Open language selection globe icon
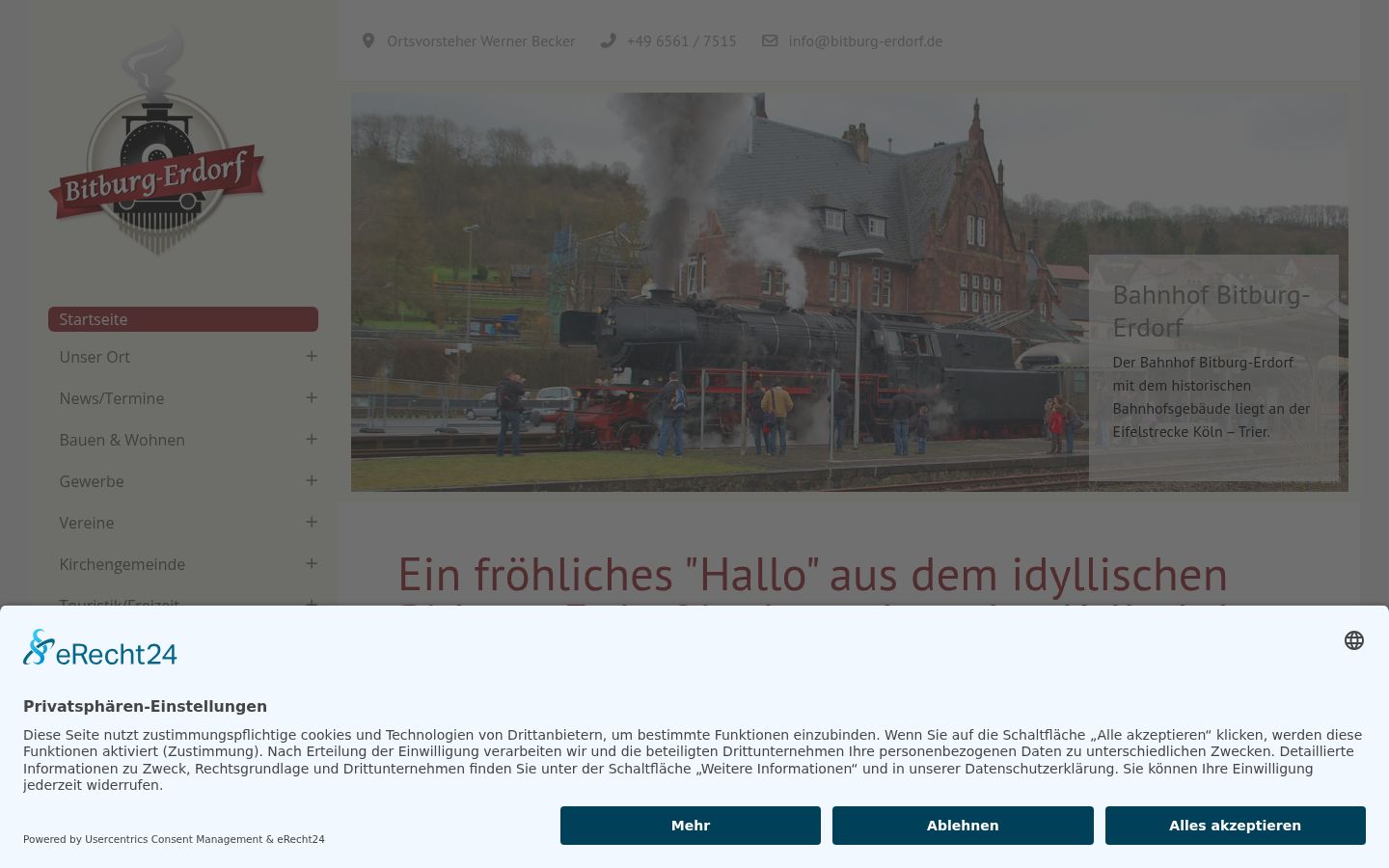 pyautogui.click(x=1354, y=640)
